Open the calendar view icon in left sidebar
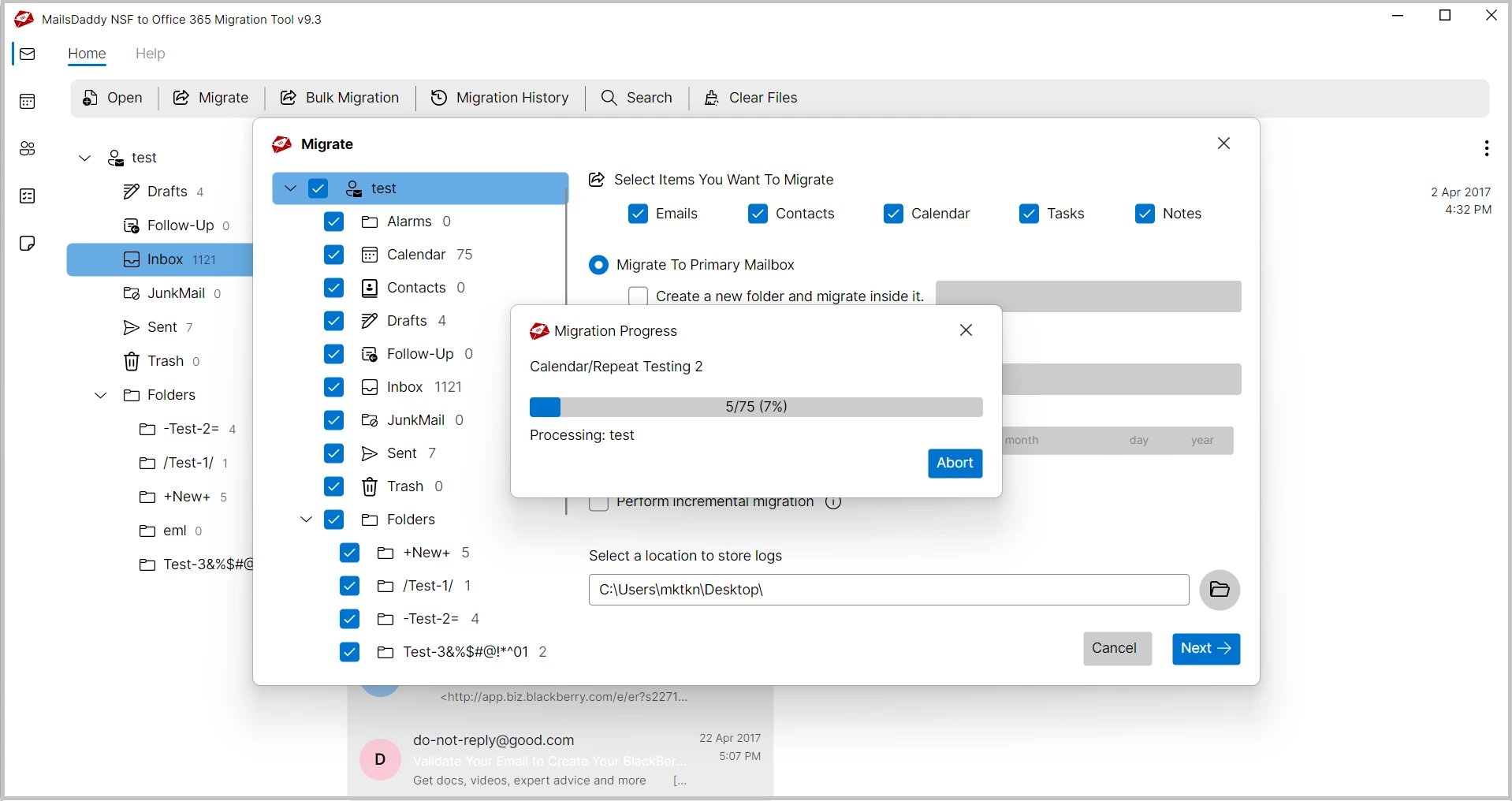The height and width of the screenshot is (801, 1512). point(28,101)
